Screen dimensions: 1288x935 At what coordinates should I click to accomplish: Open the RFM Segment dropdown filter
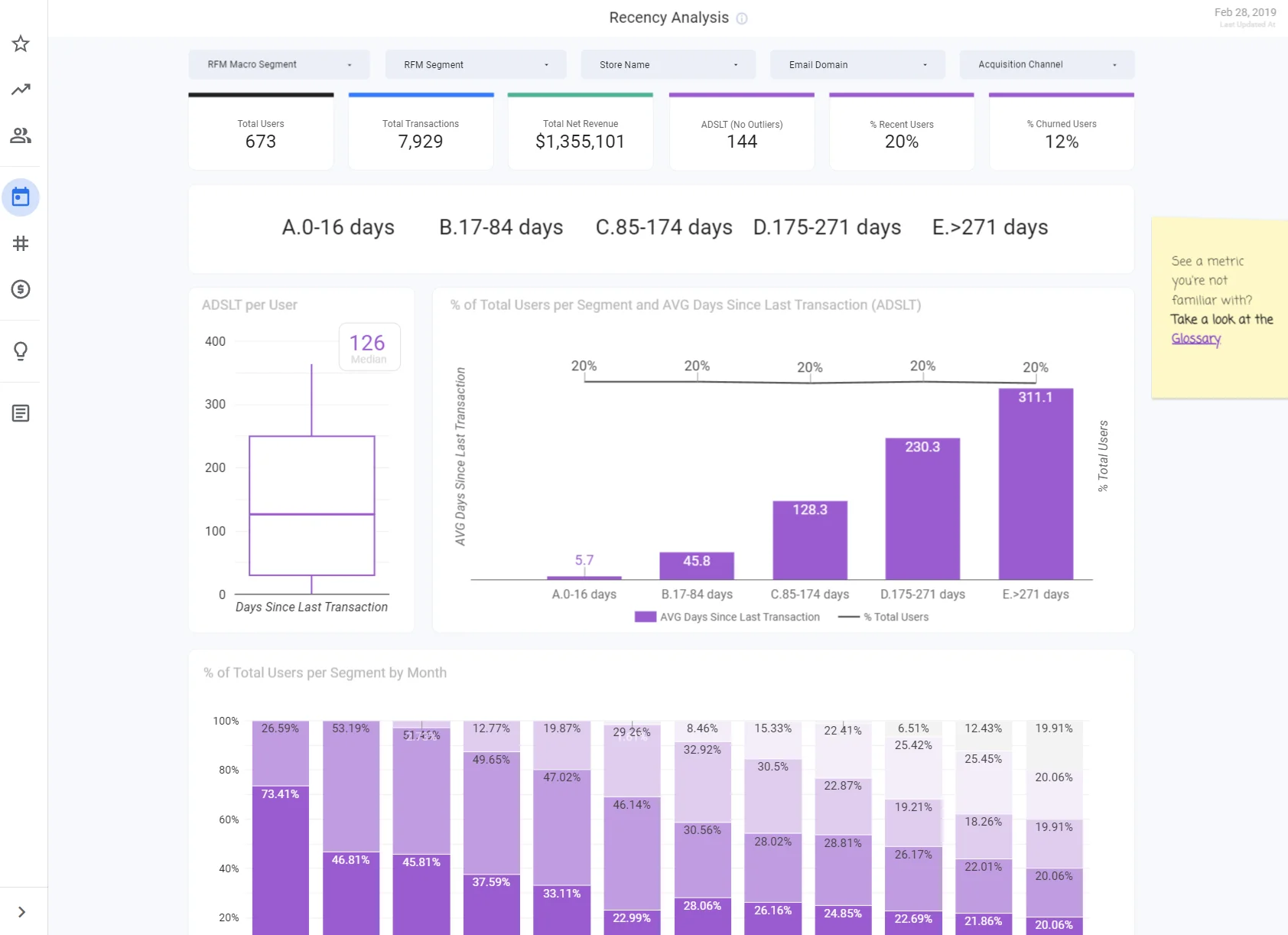coord(476,64)
